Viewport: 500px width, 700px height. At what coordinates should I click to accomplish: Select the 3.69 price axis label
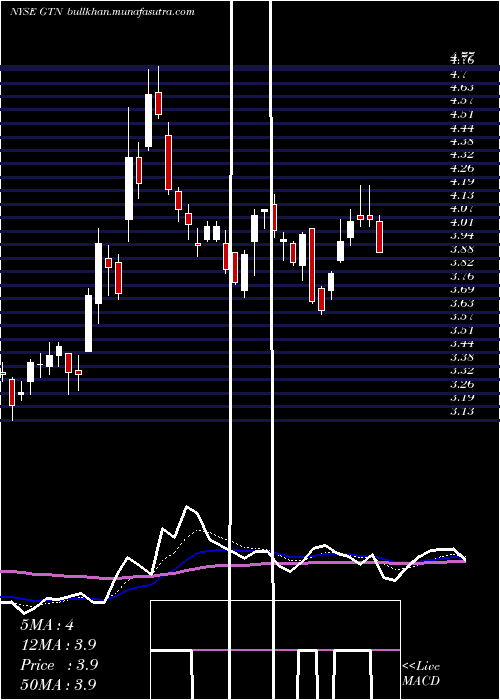point(462,289)
